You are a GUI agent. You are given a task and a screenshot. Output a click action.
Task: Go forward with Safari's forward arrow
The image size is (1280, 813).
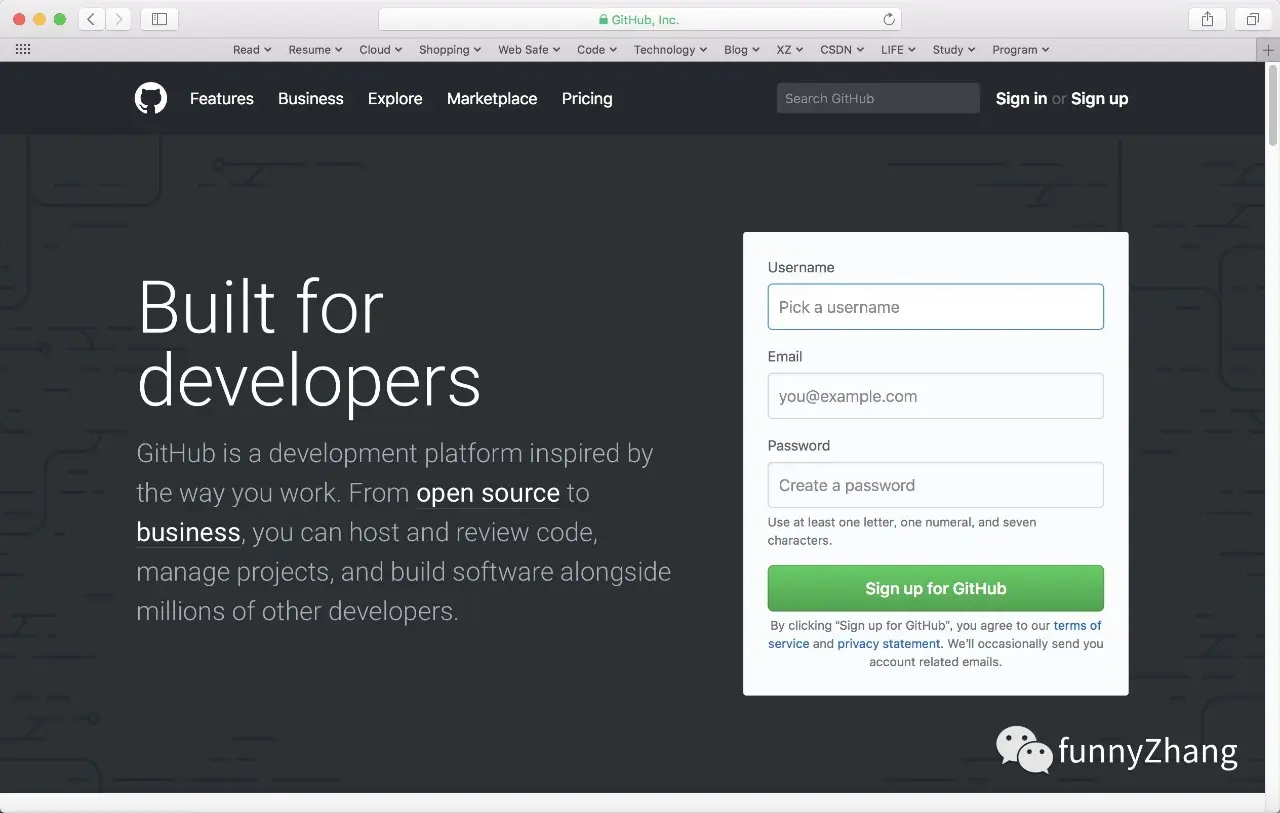click(x=119, y=19)
